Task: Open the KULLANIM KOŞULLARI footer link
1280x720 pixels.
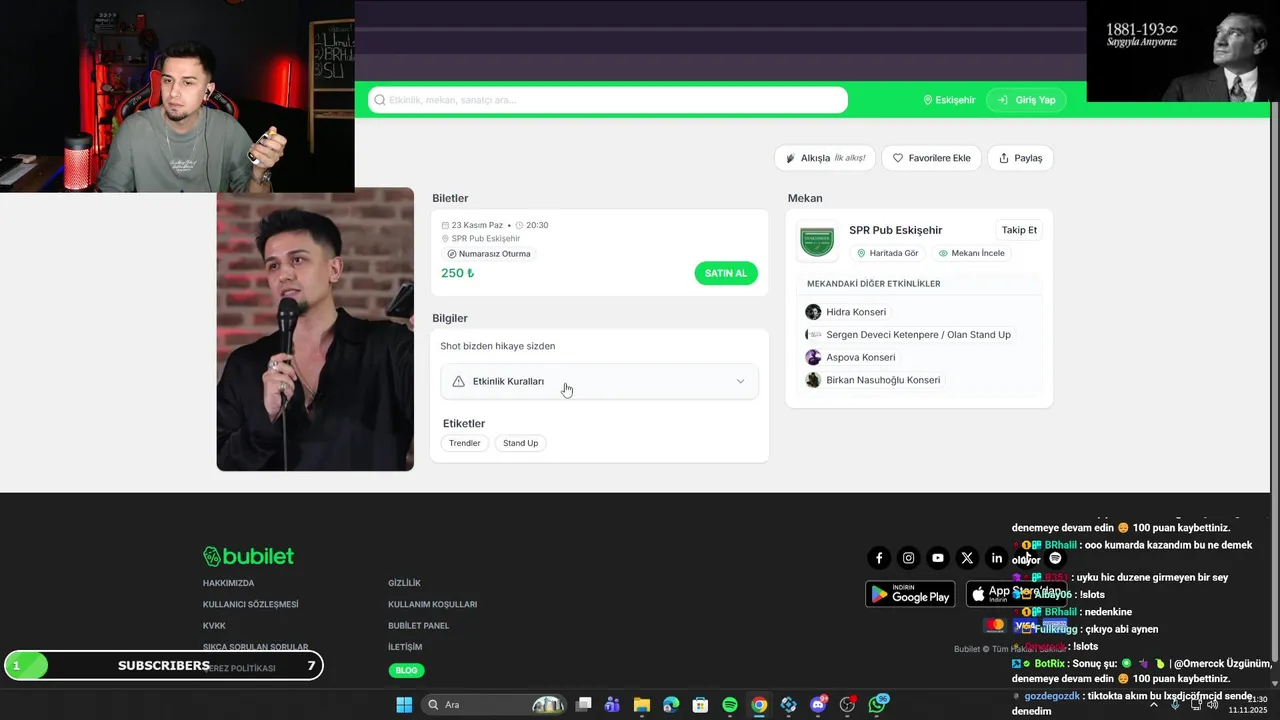Action: (432, 604)
